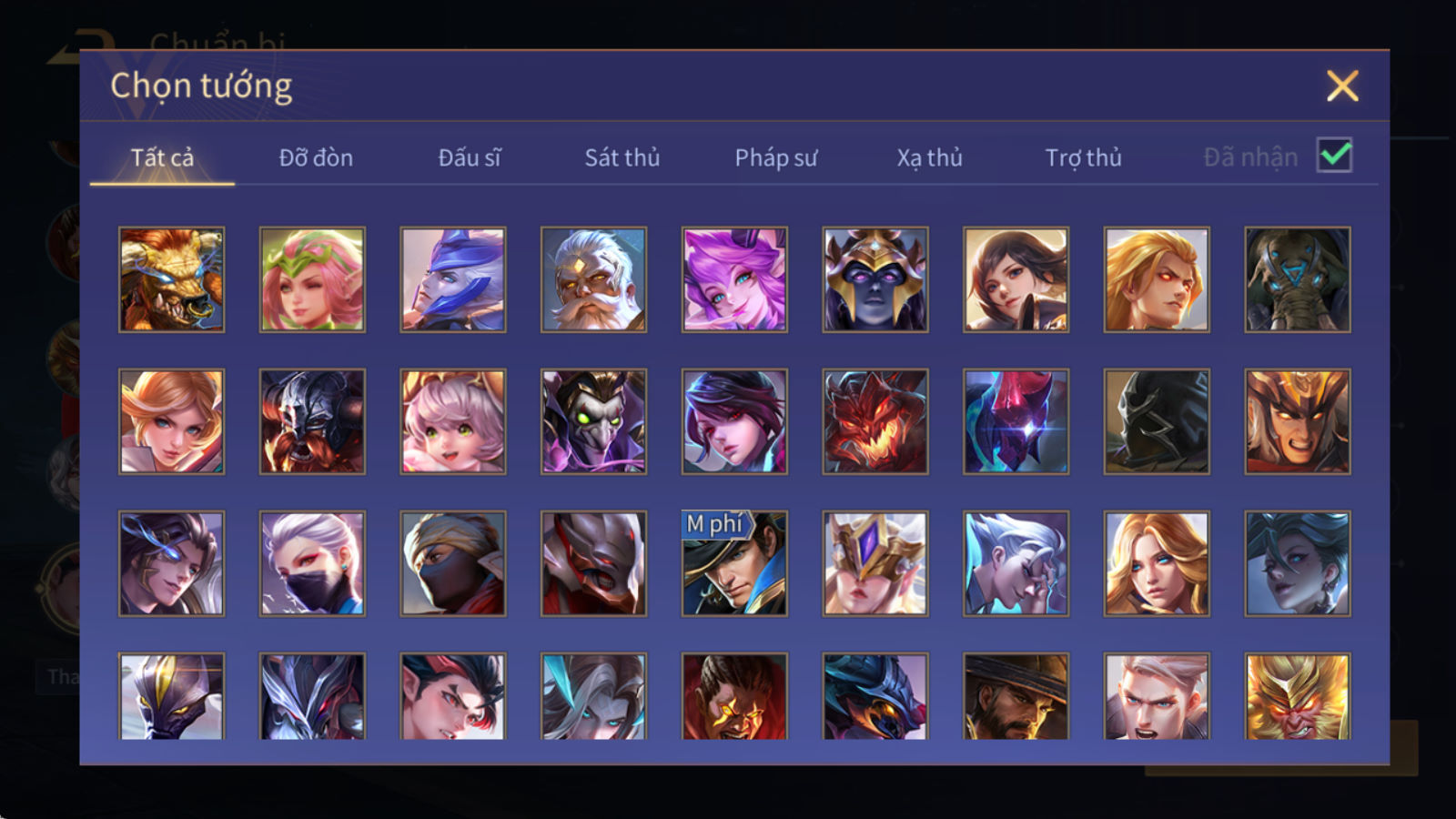
Task: Select the bull-headed hero portrait
Action: click(x=171, y=279)
